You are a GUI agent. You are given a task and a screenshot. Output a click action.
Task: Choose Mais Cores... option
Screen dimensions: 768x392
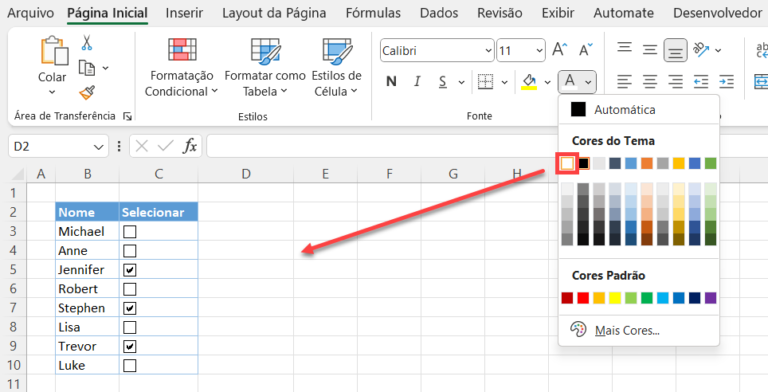pos(627,331)
